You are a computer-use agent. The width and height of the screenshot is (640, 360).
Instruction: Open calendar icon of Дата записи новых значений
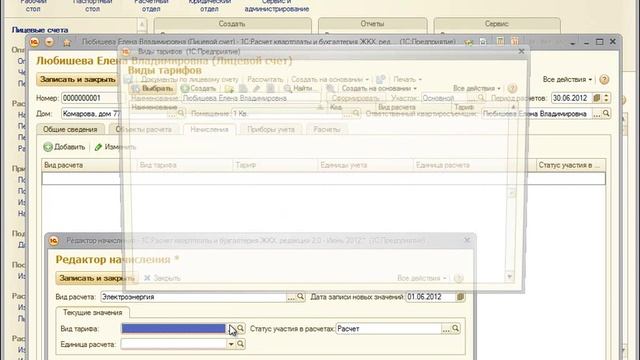pyautogui.click(x=460, y=297)
